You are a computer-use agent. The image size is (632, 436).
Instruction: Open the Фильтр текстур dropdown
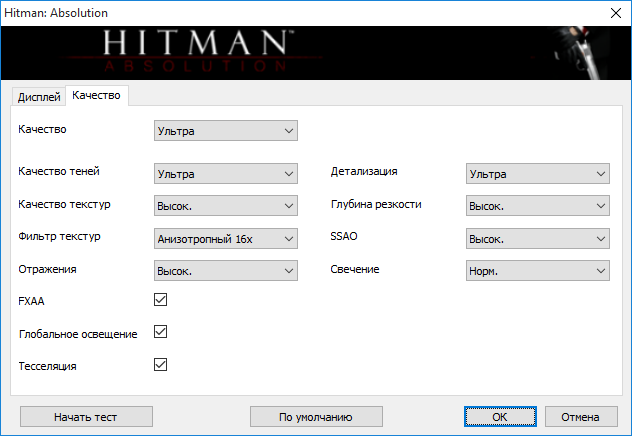(226, 239)
